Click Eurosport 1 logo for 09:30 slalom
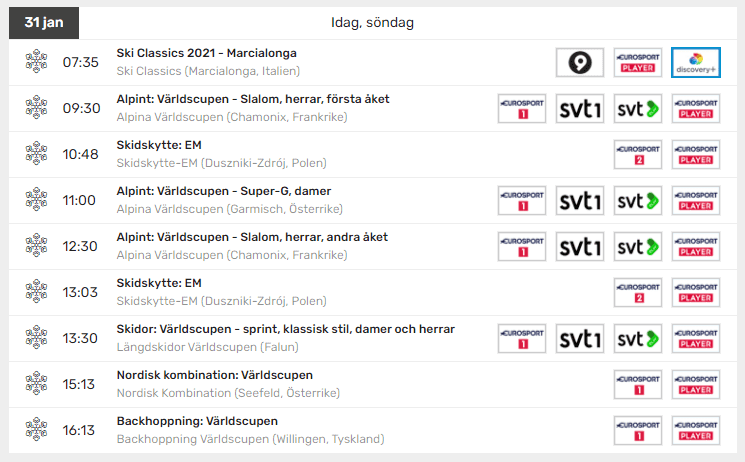 (522, 108)
